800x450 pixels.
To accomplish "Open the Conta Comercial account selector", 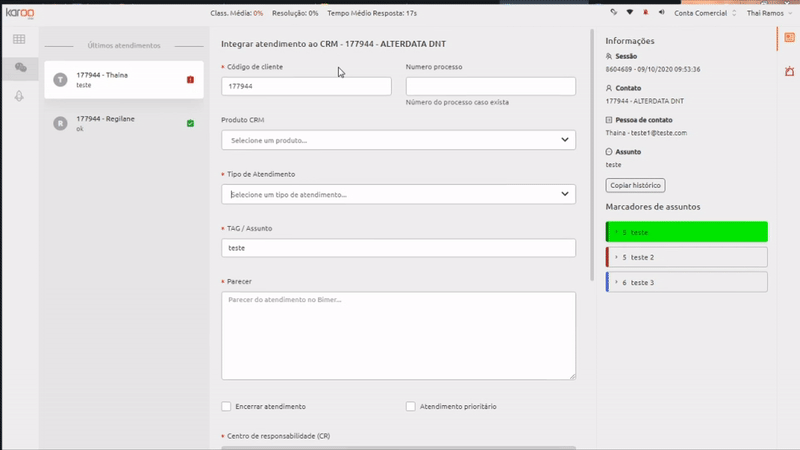I will [x=705, y=13].
